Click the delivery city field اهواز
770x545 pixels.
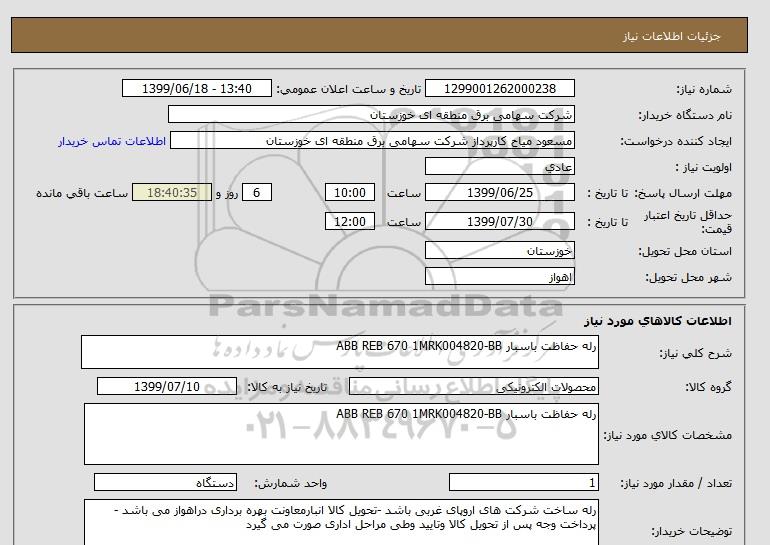click(x=501, y=276)
